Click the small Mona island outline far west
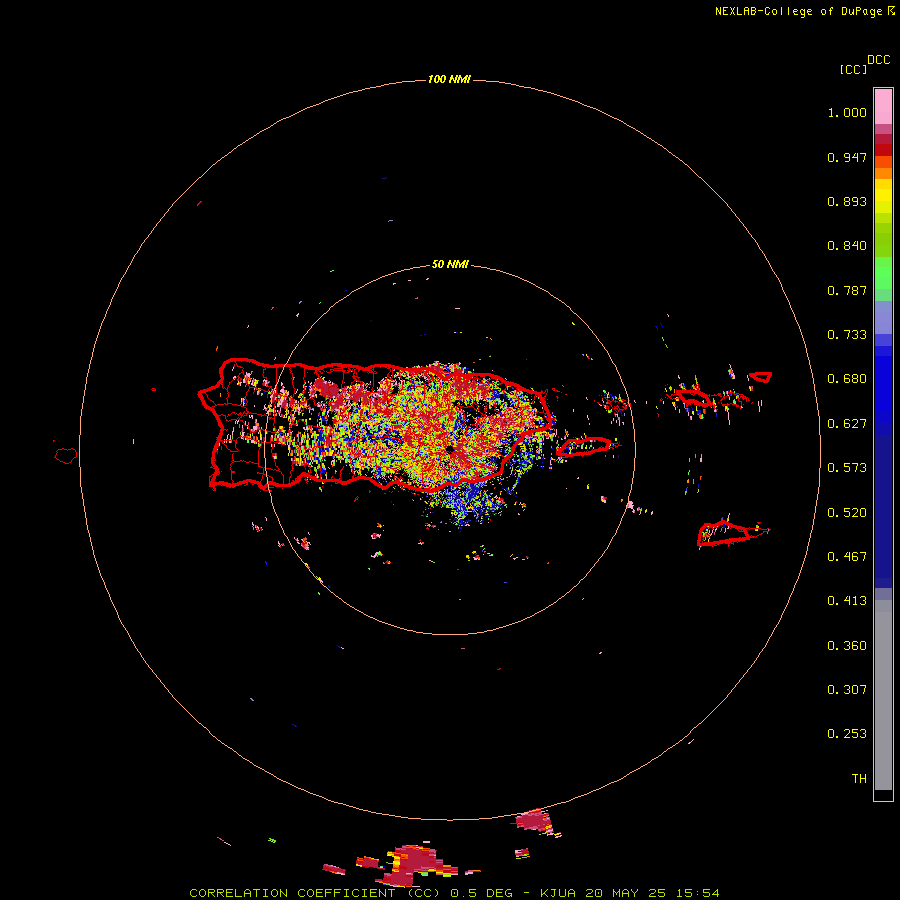Viewport: 900px width, 900px height. 66,456
